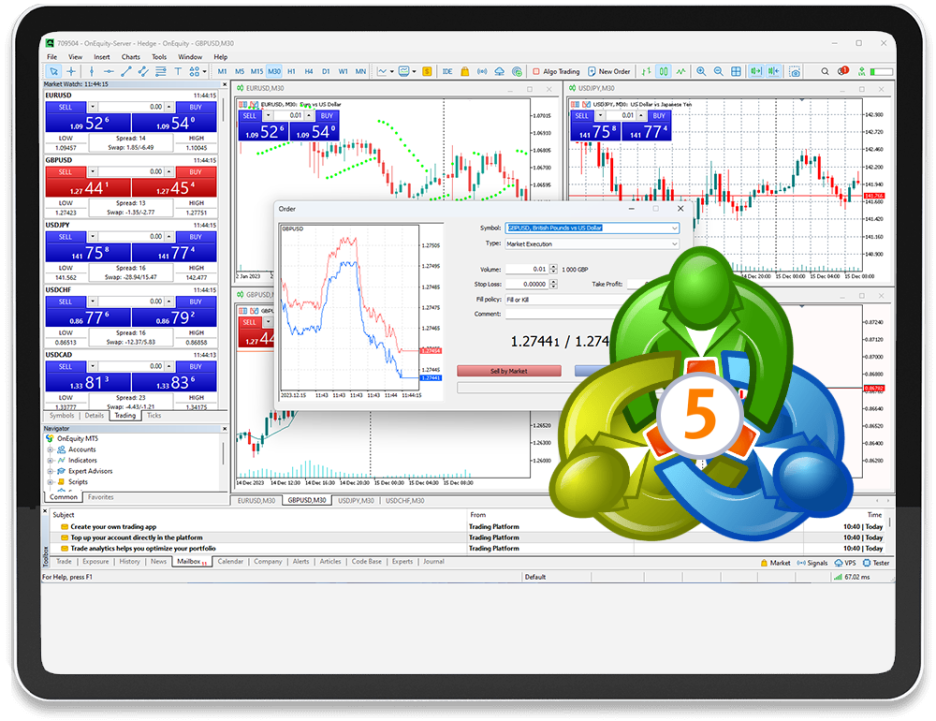Select the text label tool

[x=178, y=72]
